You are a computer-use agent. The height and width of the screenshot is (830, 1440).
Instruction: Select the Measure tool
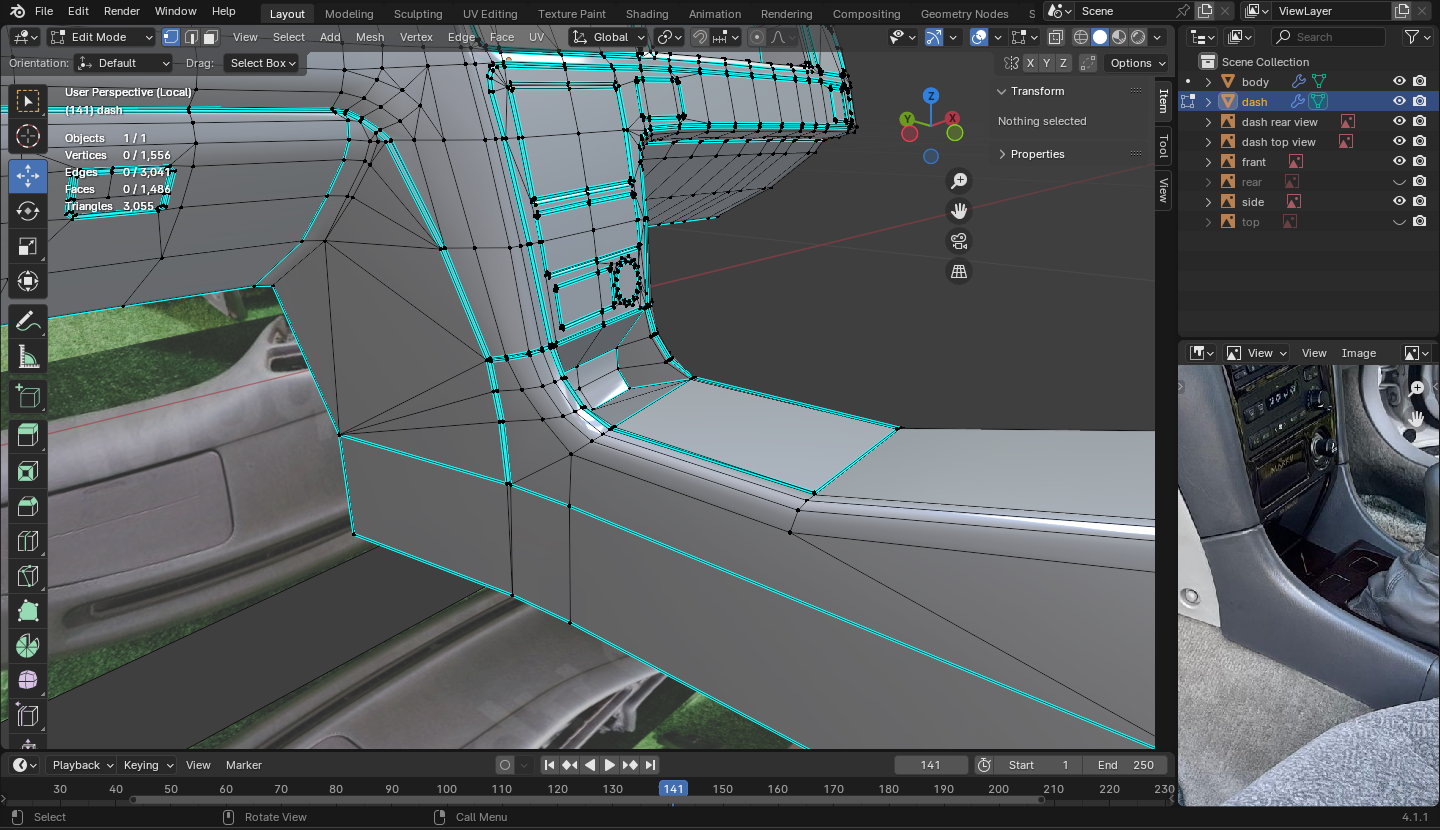click(28, 357)
